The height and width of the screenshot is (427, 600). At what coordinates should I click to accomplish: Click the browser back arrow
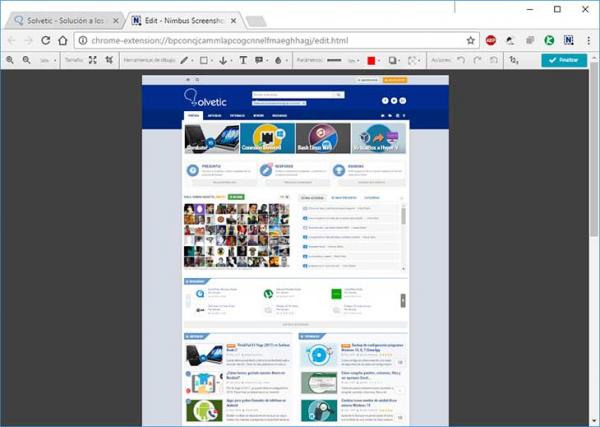point(11,40)
